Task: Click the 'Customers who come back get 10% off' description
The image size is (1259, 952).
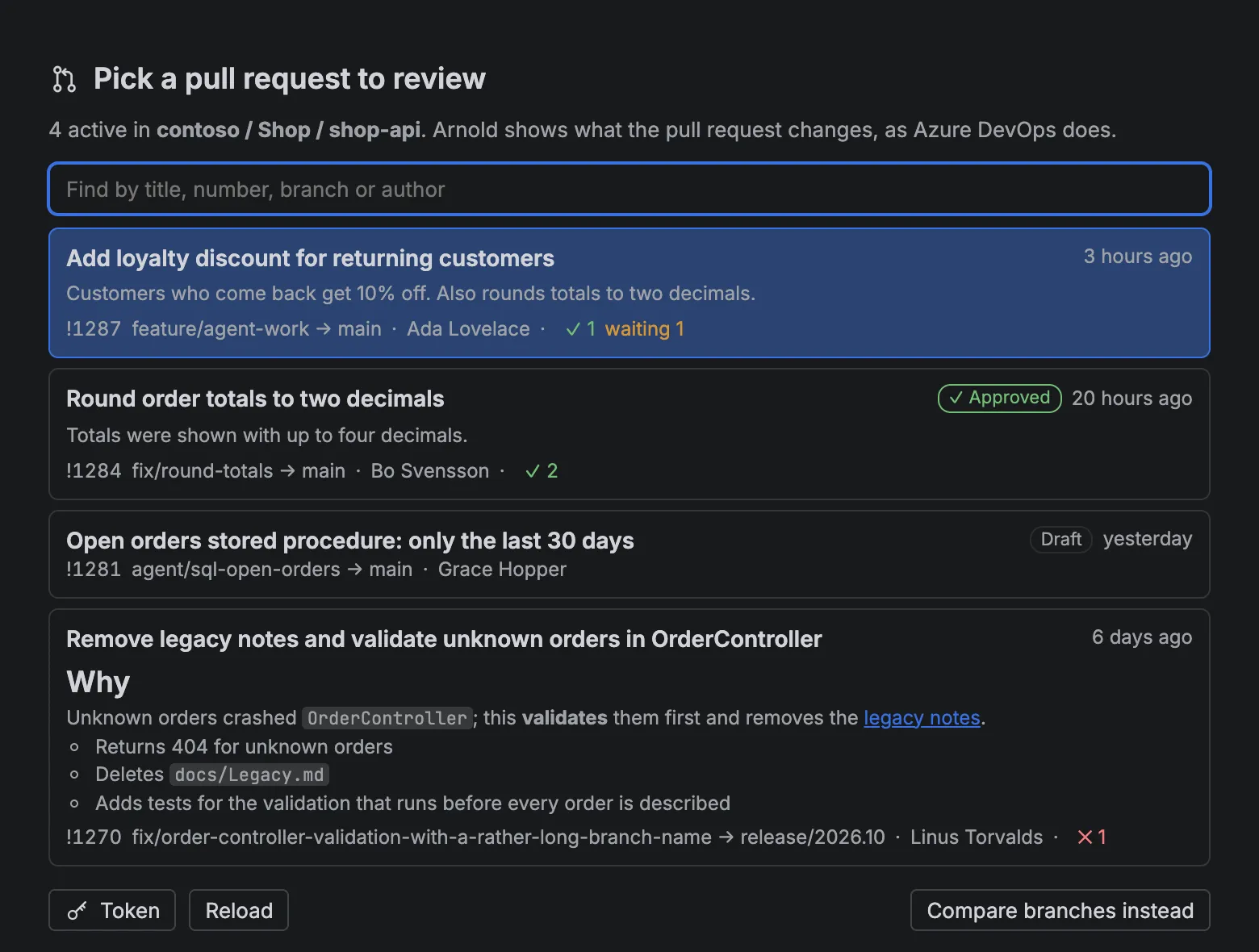Action: [411, 294]
